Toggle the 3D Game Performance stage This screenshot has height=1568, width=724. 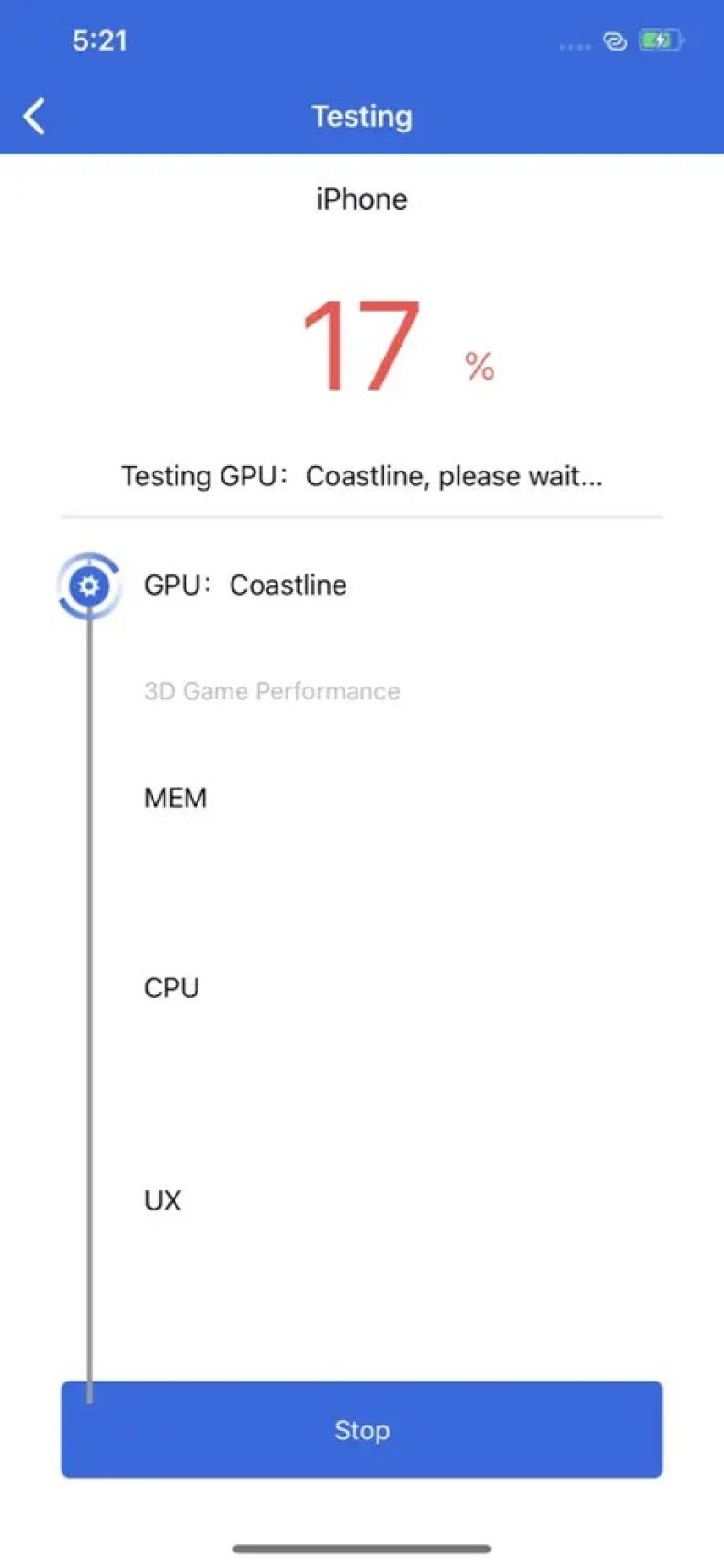[272, 691]
